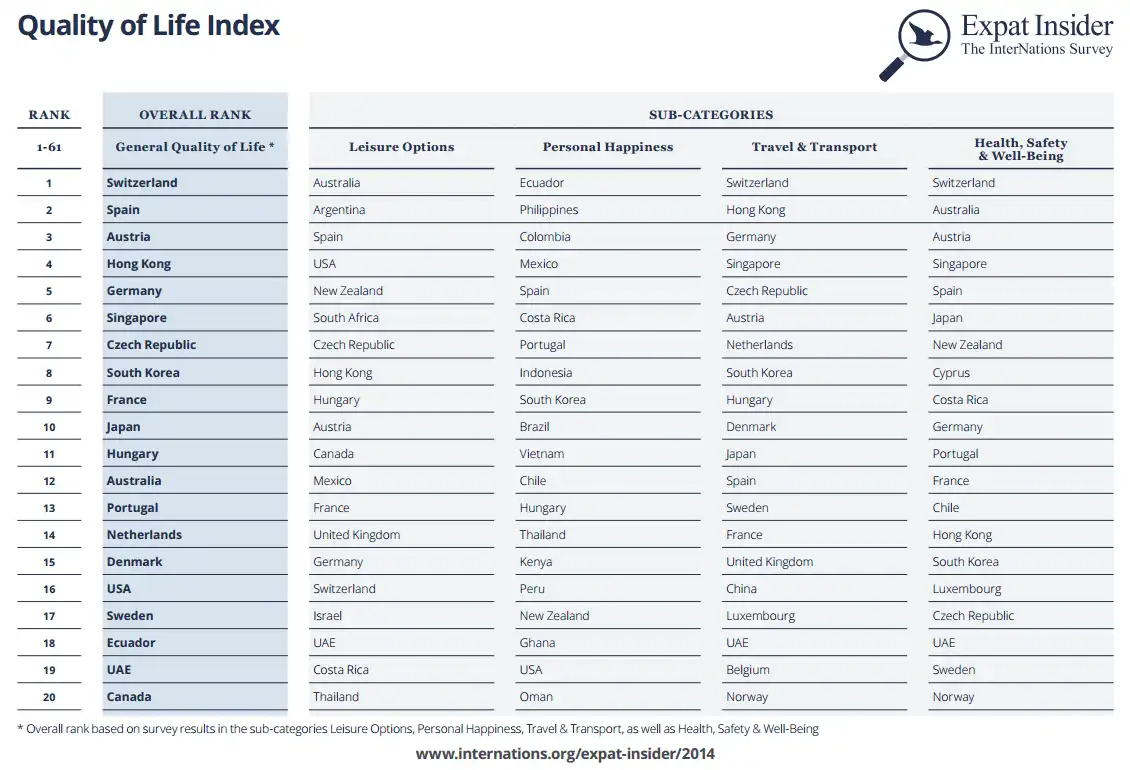Screen dimensions: 1130x770
Task: Click the General Quality of Life header
Action: [x=194, y=147]
